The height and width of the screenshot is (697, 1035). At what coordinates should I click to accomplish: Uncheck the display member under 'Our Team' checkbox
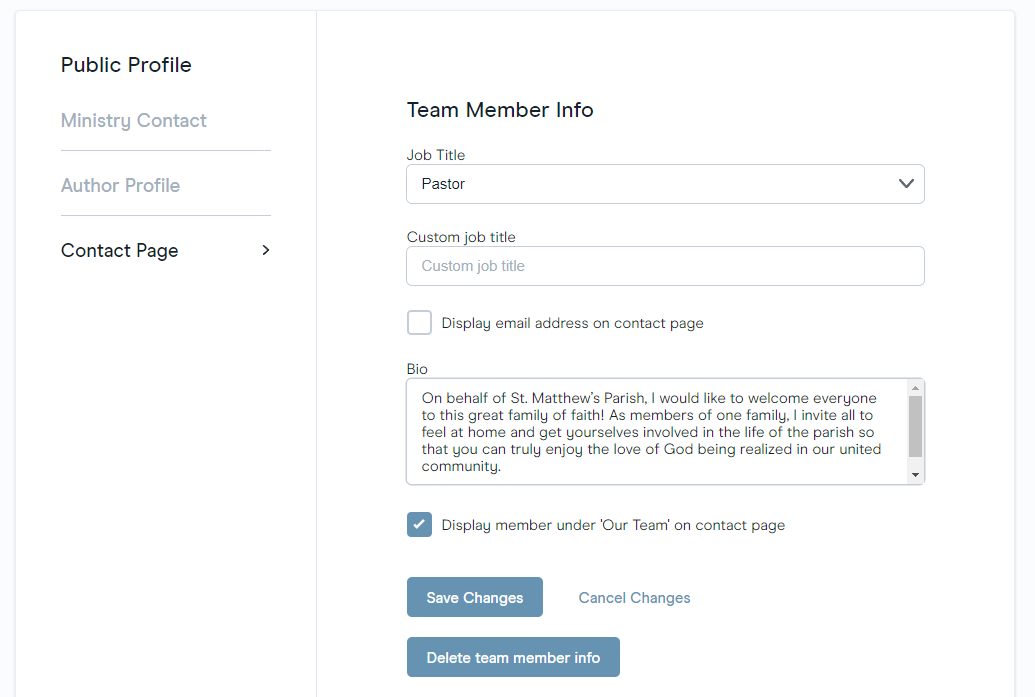[x=419, y=525]
